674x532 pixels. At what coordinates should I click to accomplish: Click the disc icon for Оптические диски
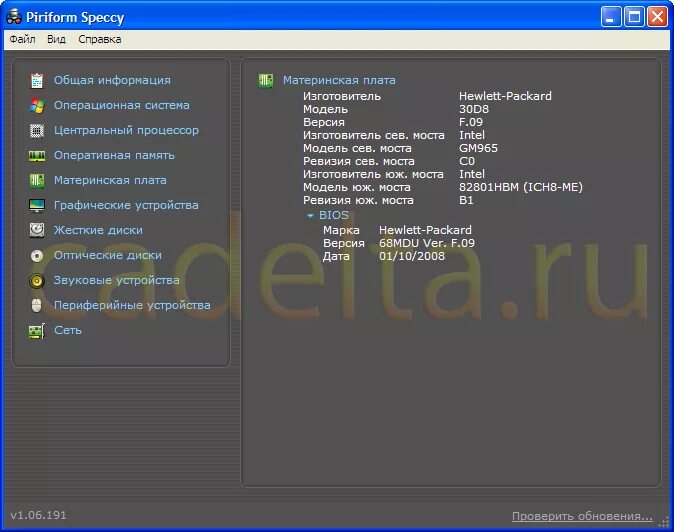[37, 256]
